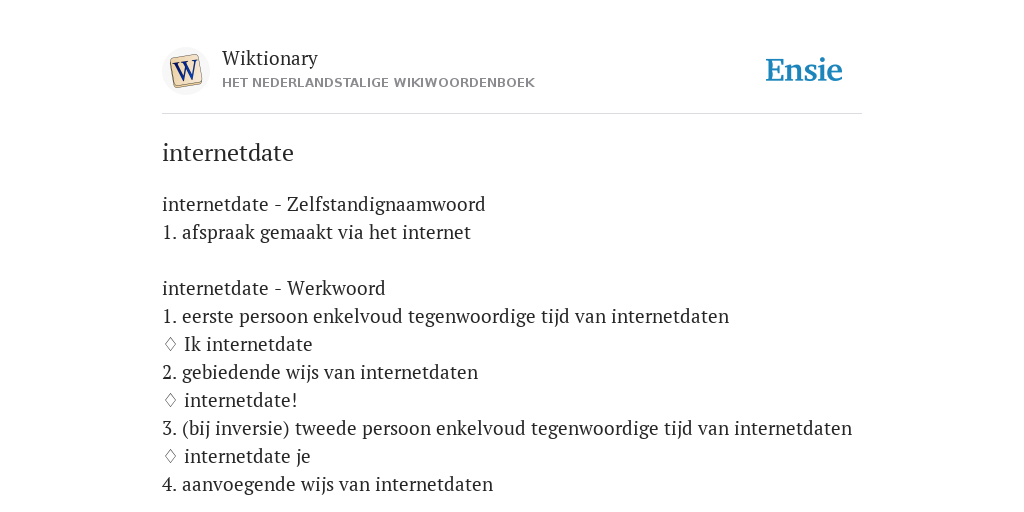The width and height of the screenshot is (1024, 512).
Task: Select the example text 'internetdate je'
Action: pyautogui.click(x=247, y=456)
